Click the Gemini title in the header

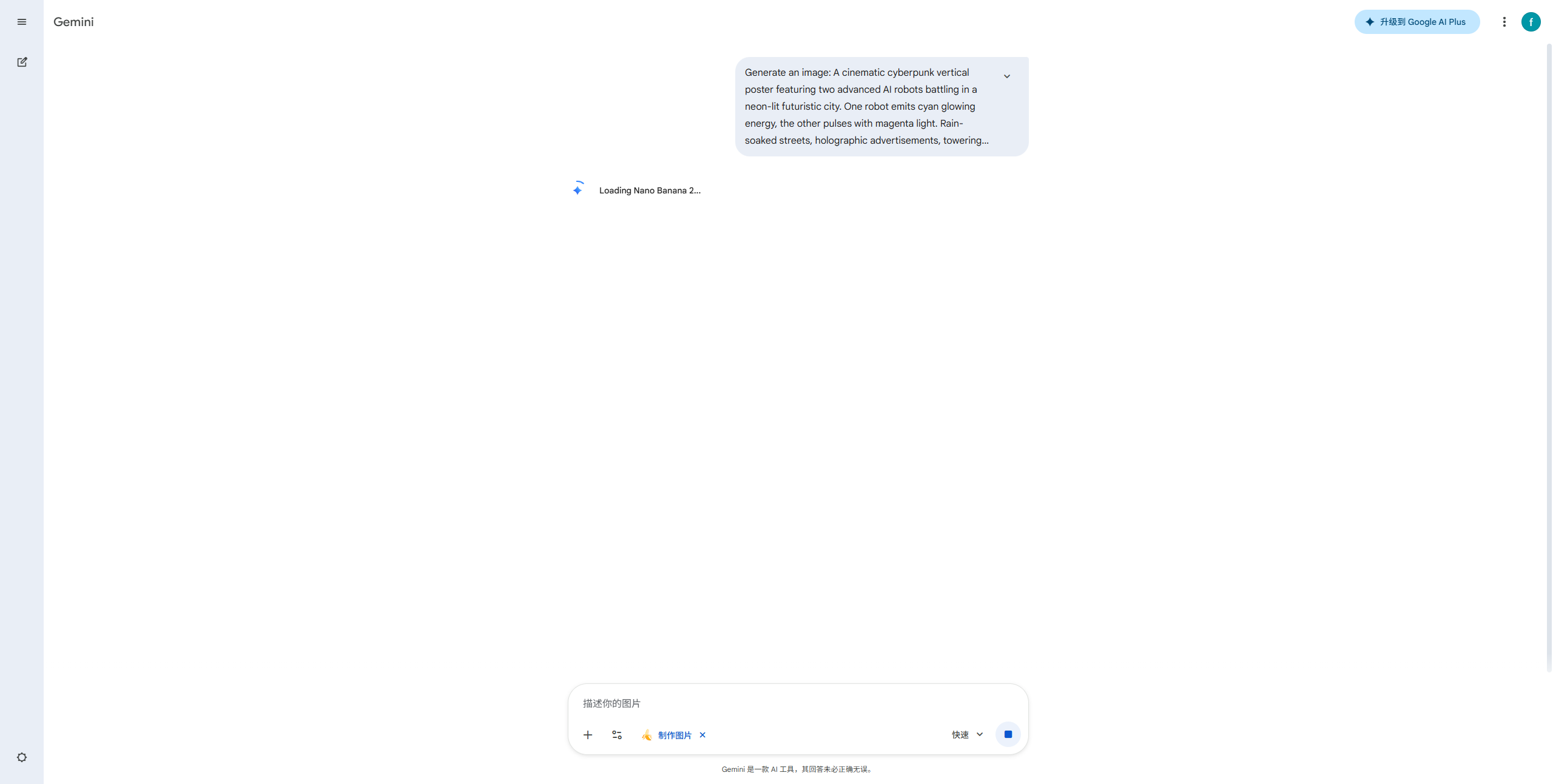73,22
